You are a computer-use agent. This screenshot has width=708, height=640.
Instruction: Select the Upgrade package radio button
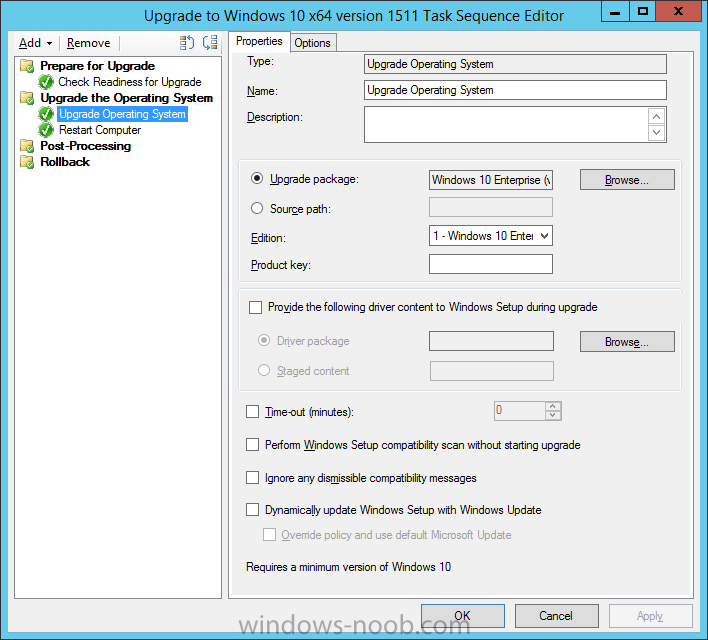257,178
